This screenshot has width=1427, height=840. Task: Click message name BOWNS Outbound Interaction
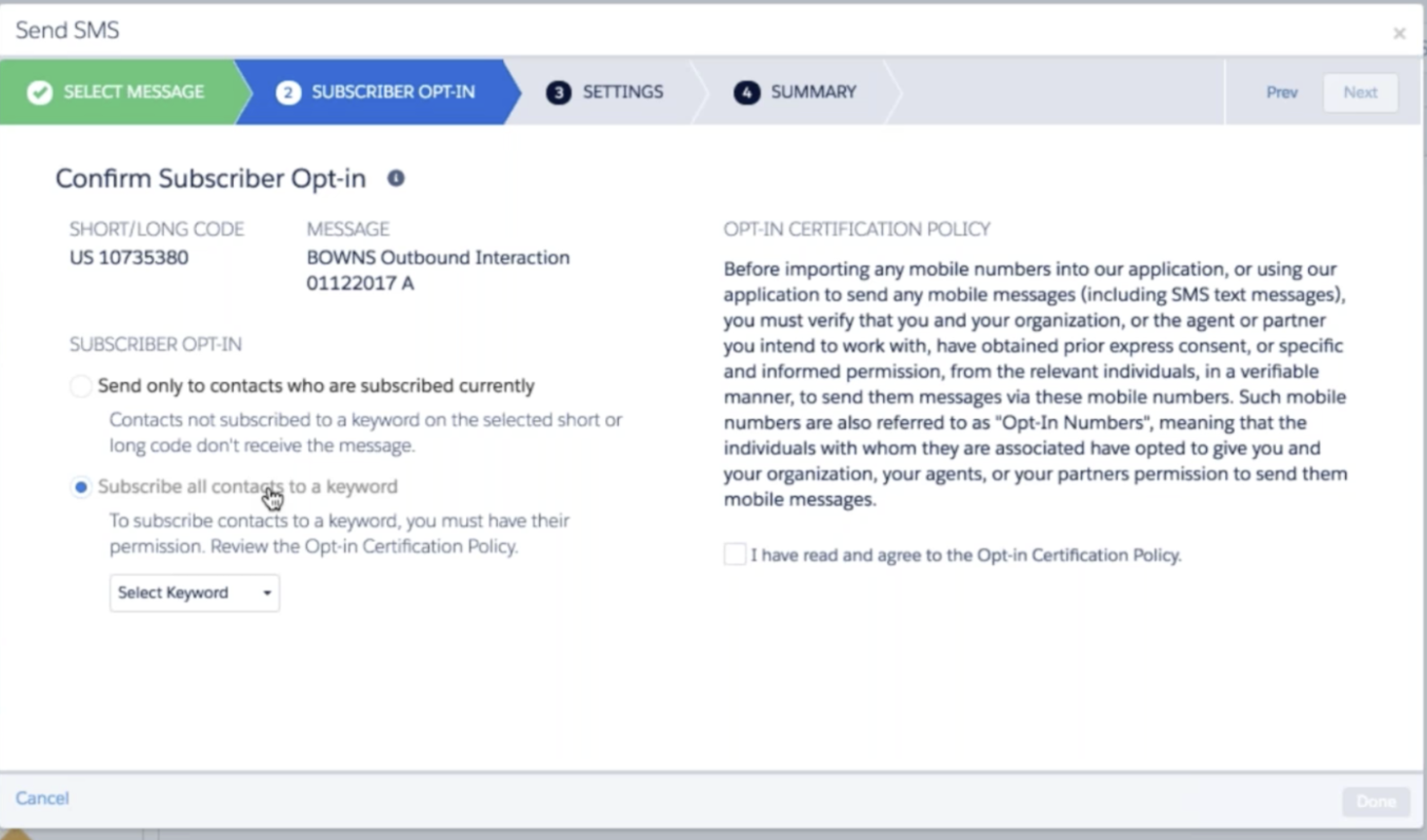(x=438, y=270)
